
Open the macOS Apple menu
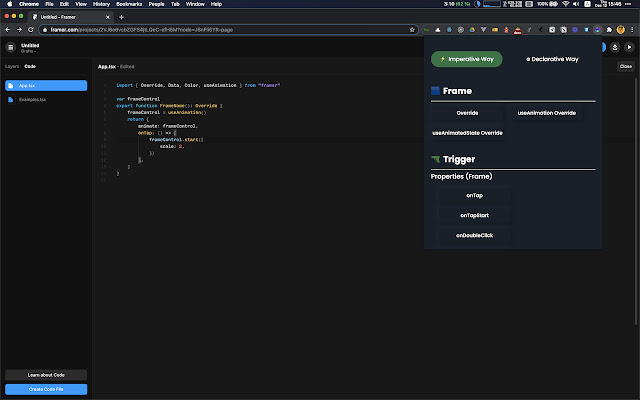[x=9, y=4]
